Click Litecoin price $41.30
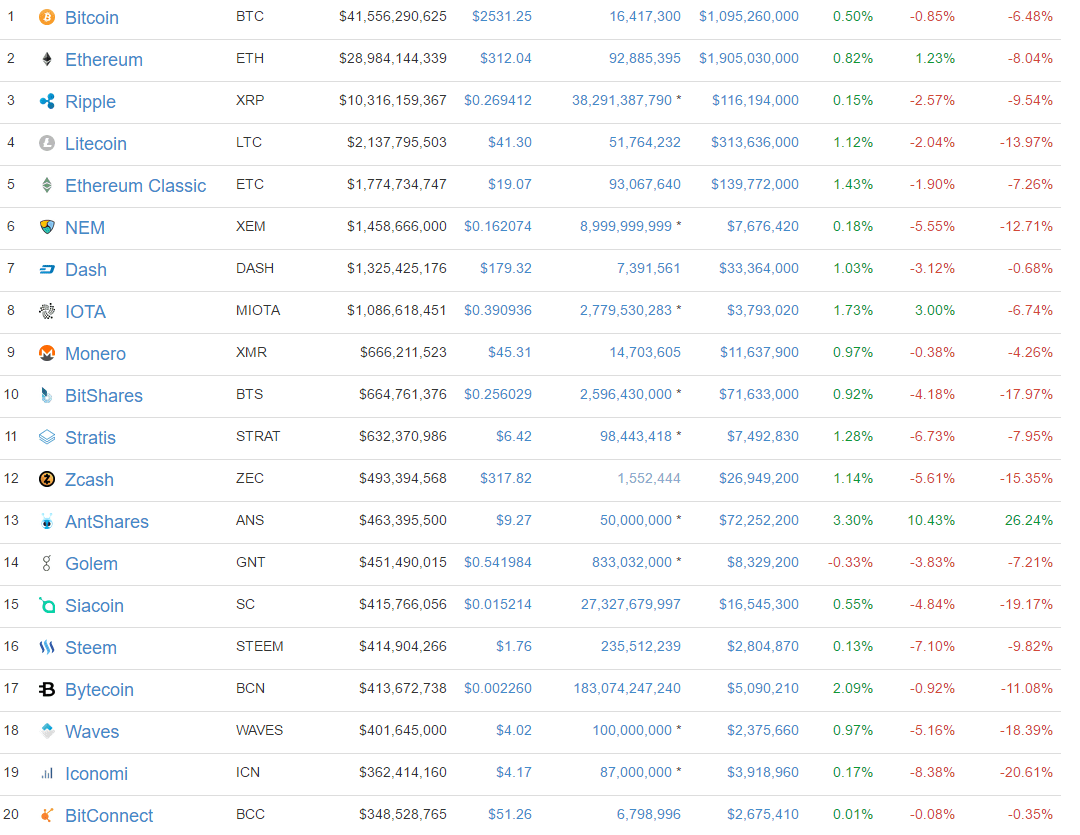 (x=510, y=143)
